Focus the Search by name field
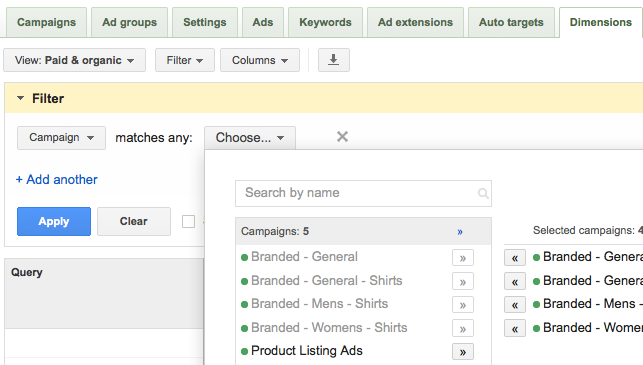643x365 pixels. 363,193
